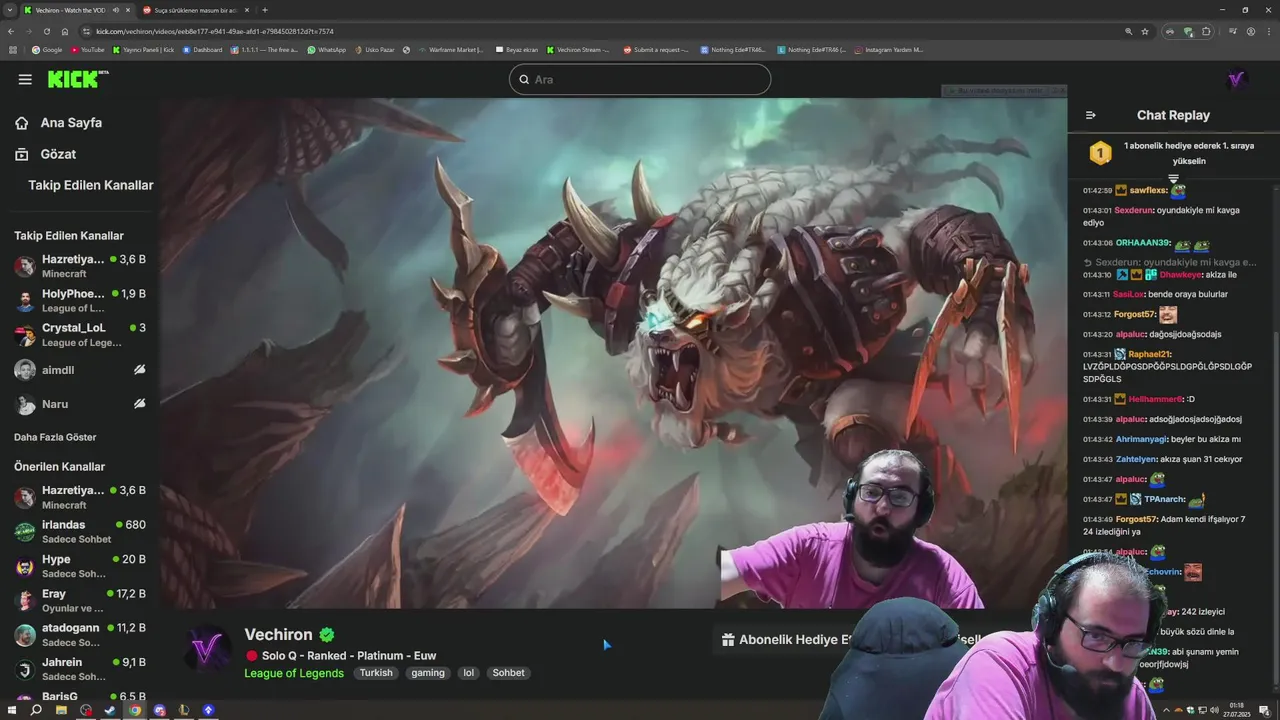Open recommended channel Hype
1280x720 pixels.
(80, 566)
